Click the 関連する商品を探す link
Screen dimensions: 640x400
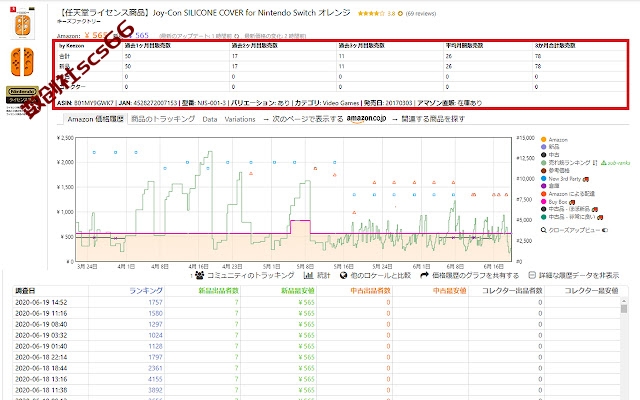pos(433,119)
